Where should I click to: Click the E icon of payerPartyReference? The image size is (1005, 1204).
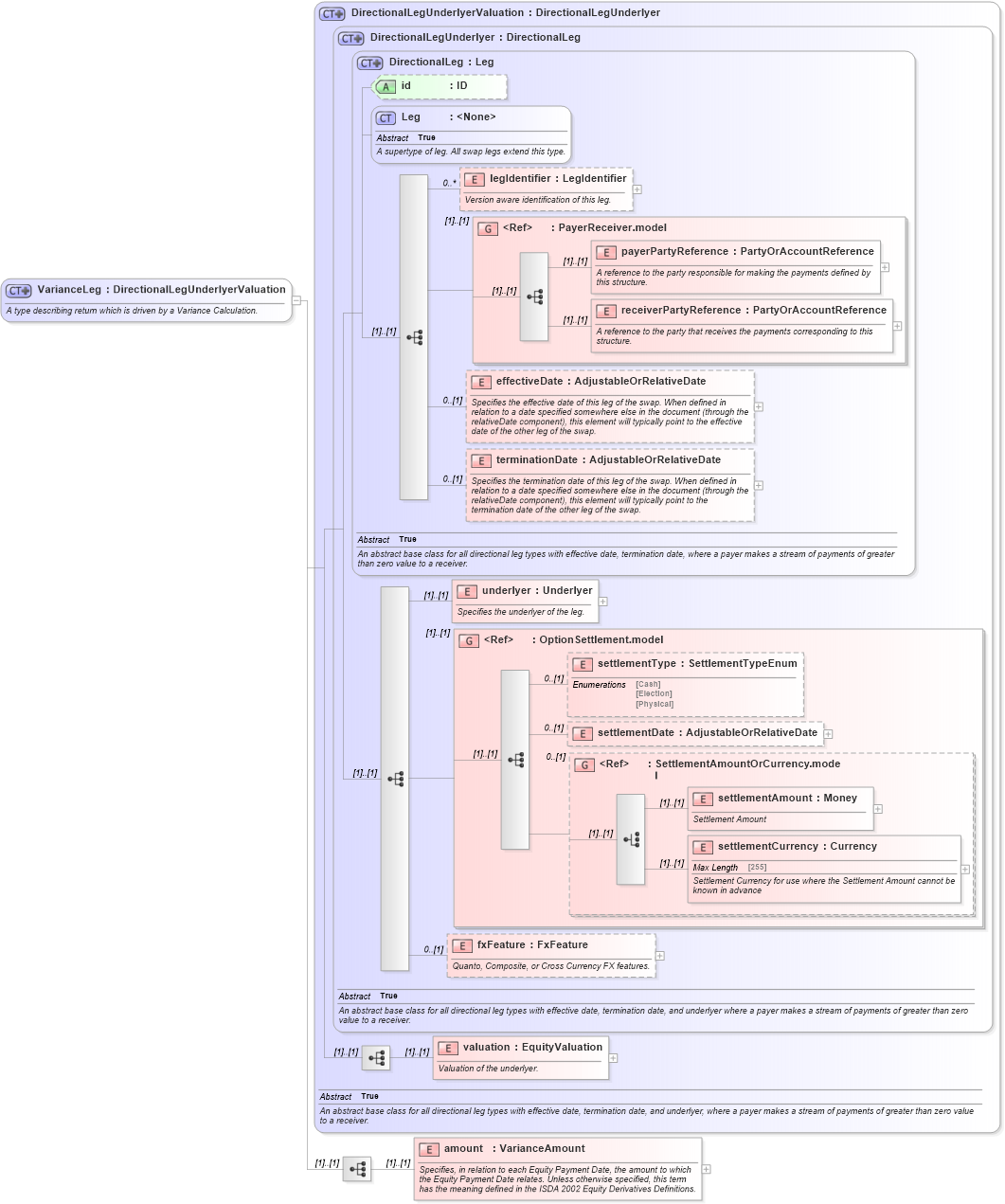point(606,253)
